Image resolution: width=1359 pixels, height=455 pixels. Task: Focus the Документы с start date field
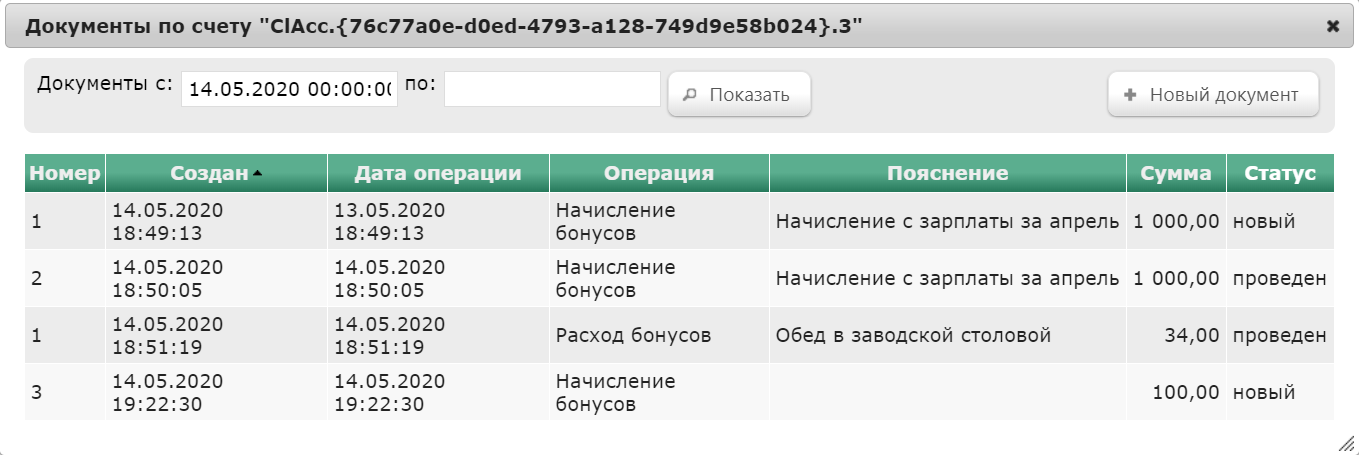290,88
